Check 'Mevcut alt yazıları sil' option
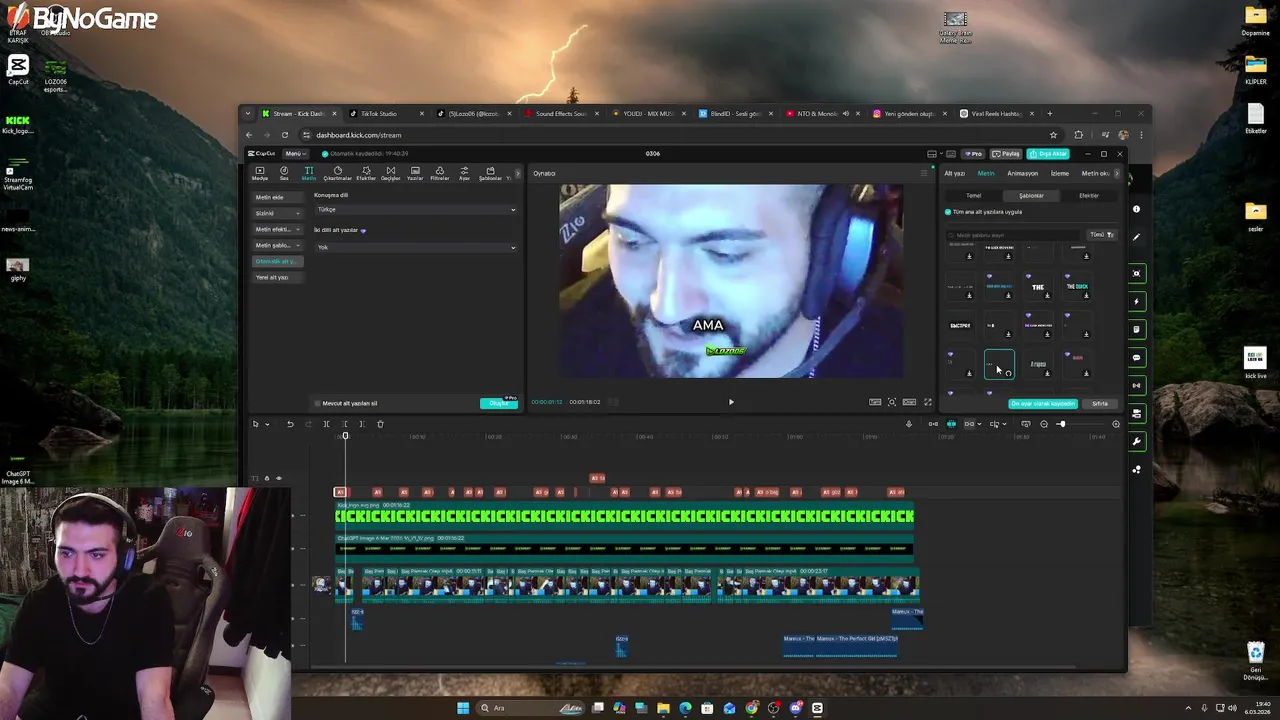The image size is (1280, 720). click(318, 403)
